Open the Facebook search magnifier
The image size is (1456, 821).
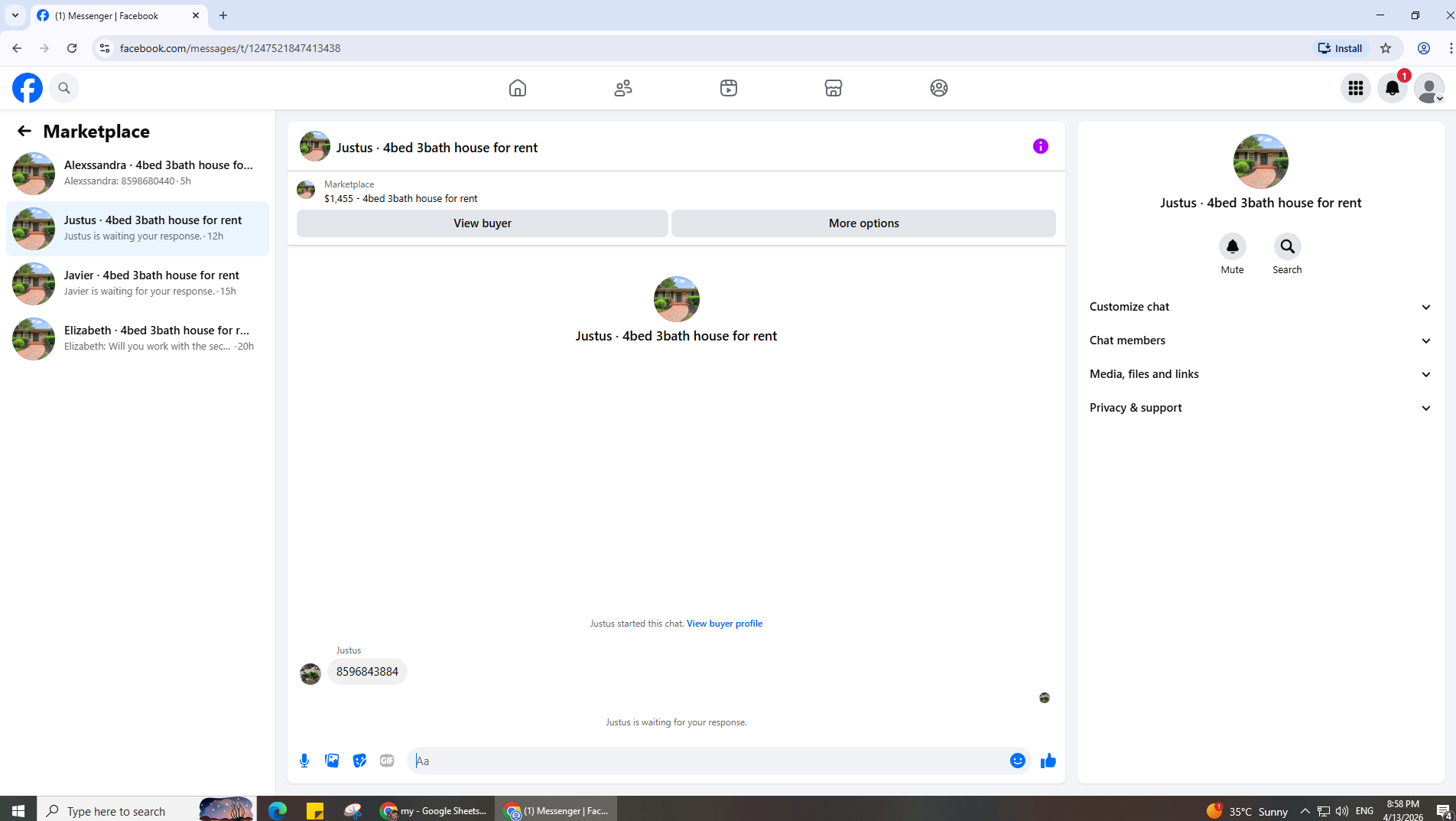[64, 88]
